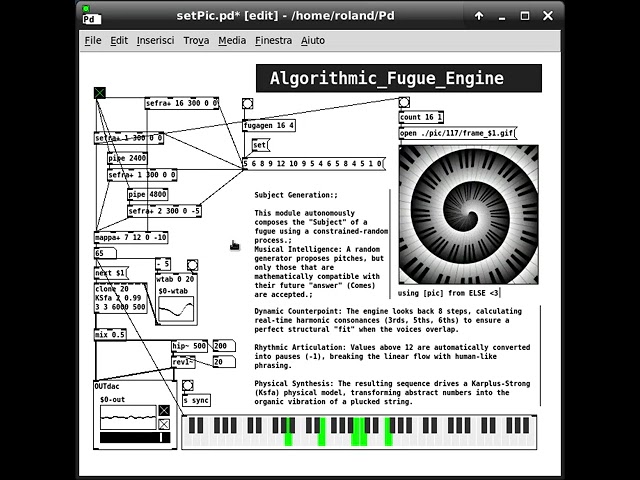Click the bang above the count 16 1 object
The height and width of the screenshot is (480, 640).
point(404,102)
